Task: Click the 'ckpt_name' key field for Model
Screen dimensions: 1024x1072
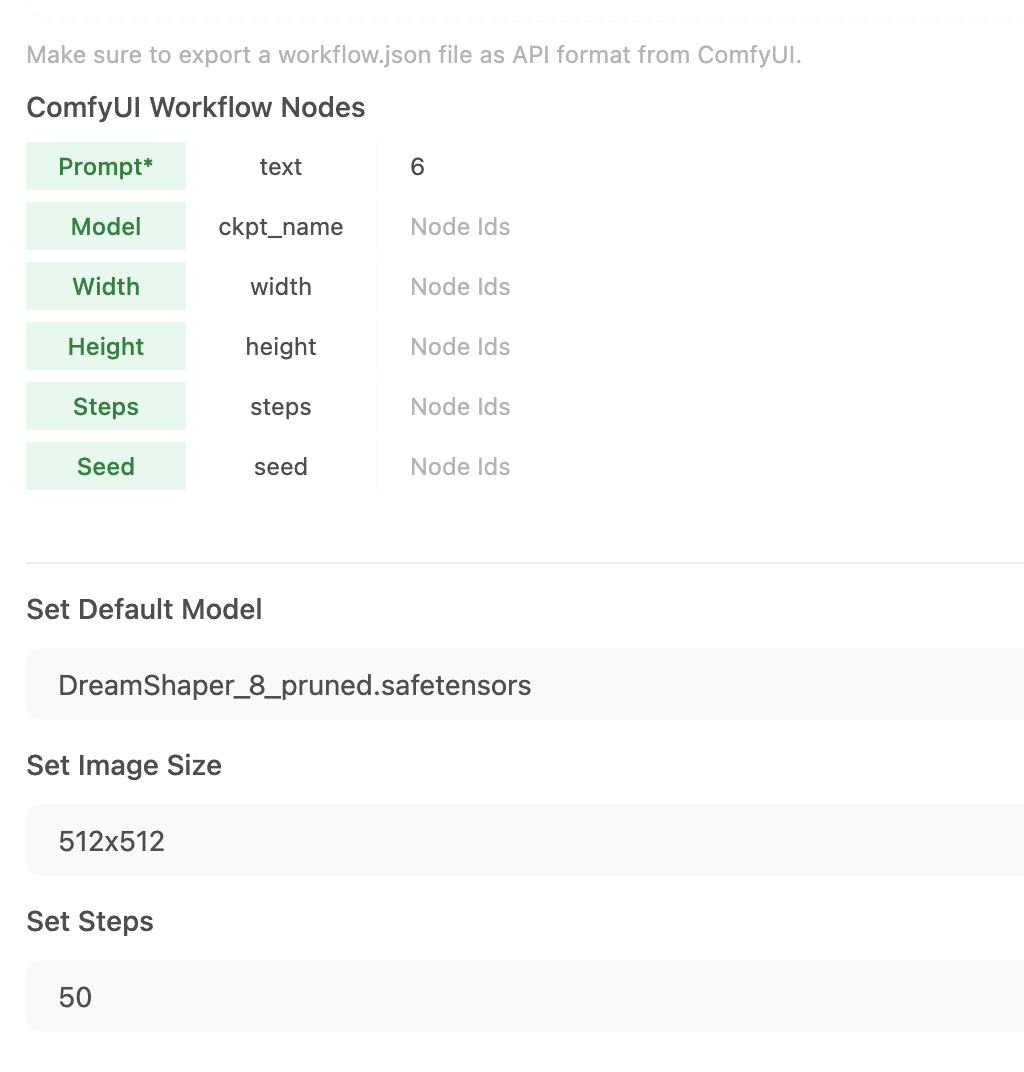Action: pyautogui.click(x=281, y=227)
